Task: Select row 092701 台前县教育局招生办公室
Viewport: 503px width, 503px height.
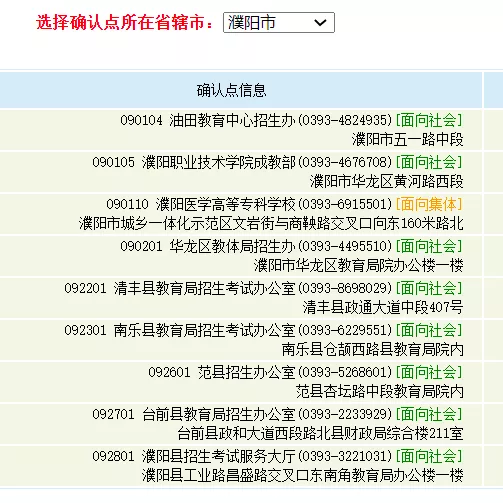Action: coord(241,424)
